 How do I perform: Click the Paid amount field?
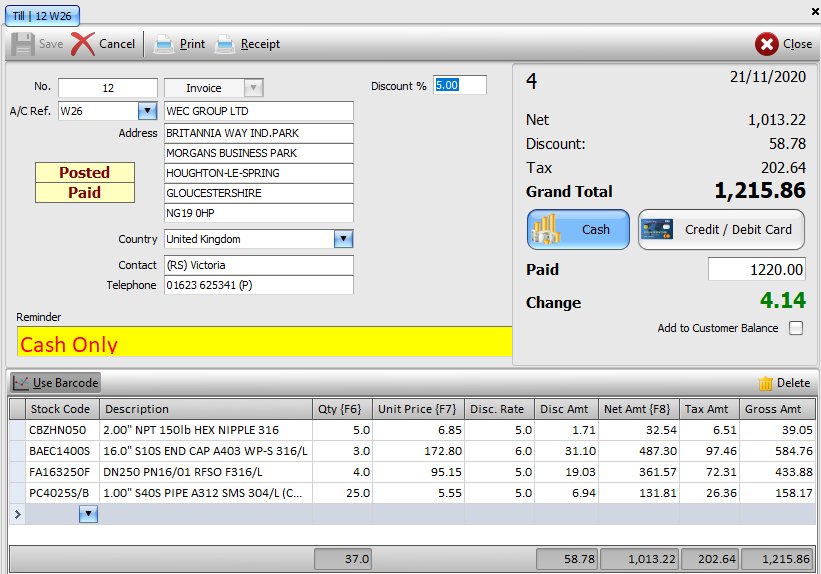coord(756,269)
